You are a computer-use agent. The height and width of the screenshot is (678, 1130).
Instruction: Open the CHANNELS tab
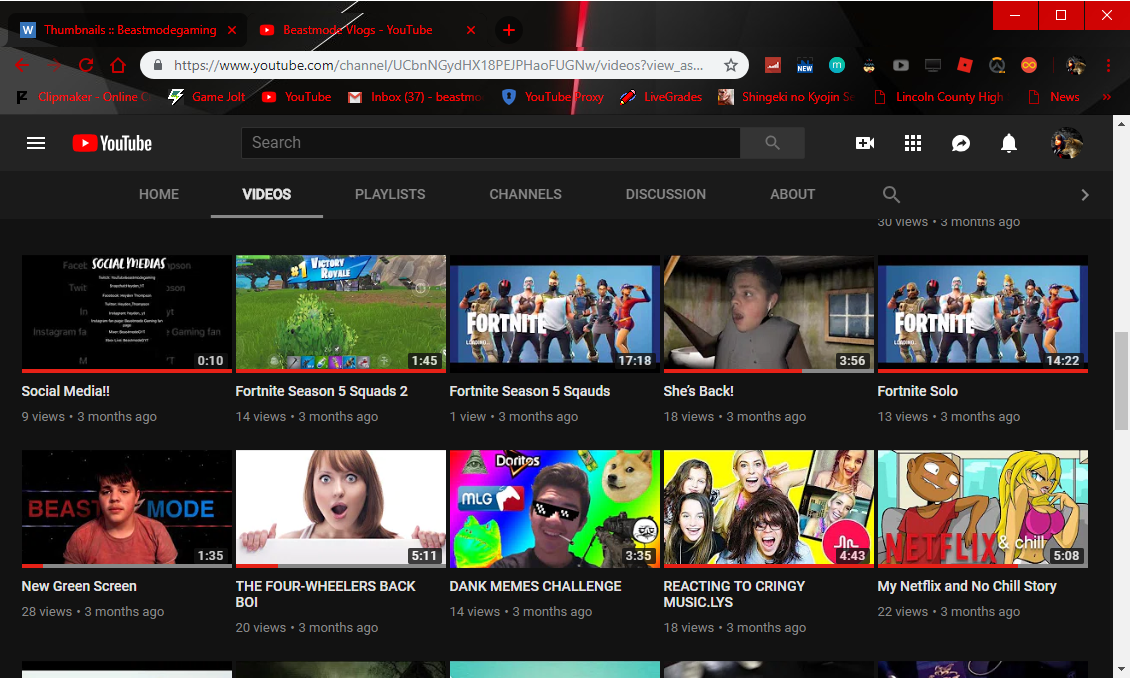click(x=525, y=195)
